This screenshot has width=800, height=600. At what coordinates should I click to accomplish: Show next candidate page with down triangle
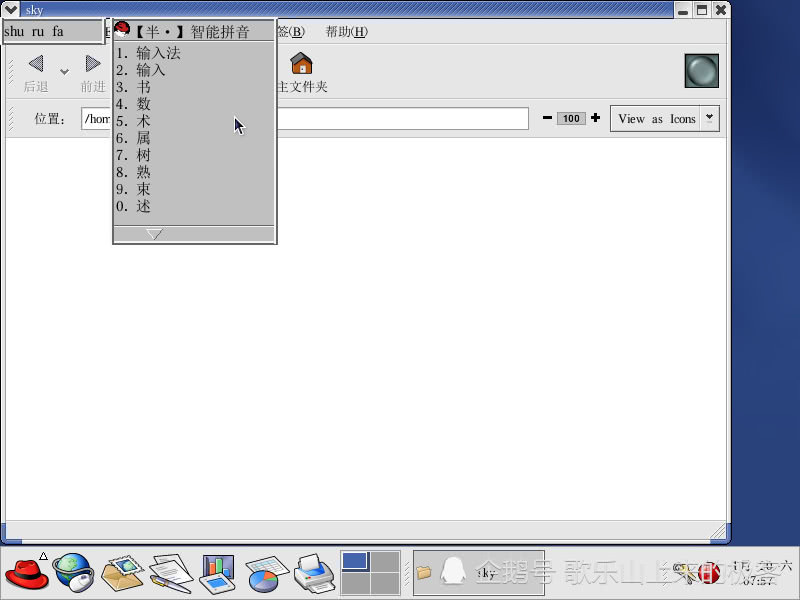click(154, 234)
